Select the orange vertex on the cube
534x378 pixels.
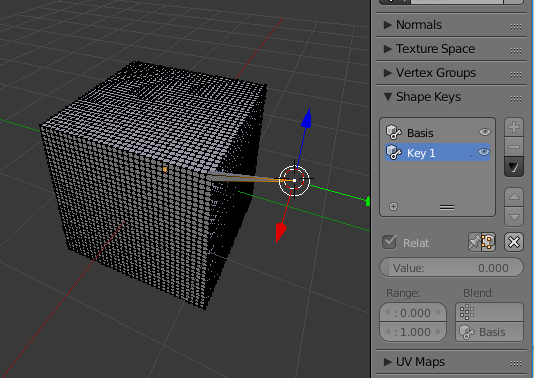tap(165, 169)
